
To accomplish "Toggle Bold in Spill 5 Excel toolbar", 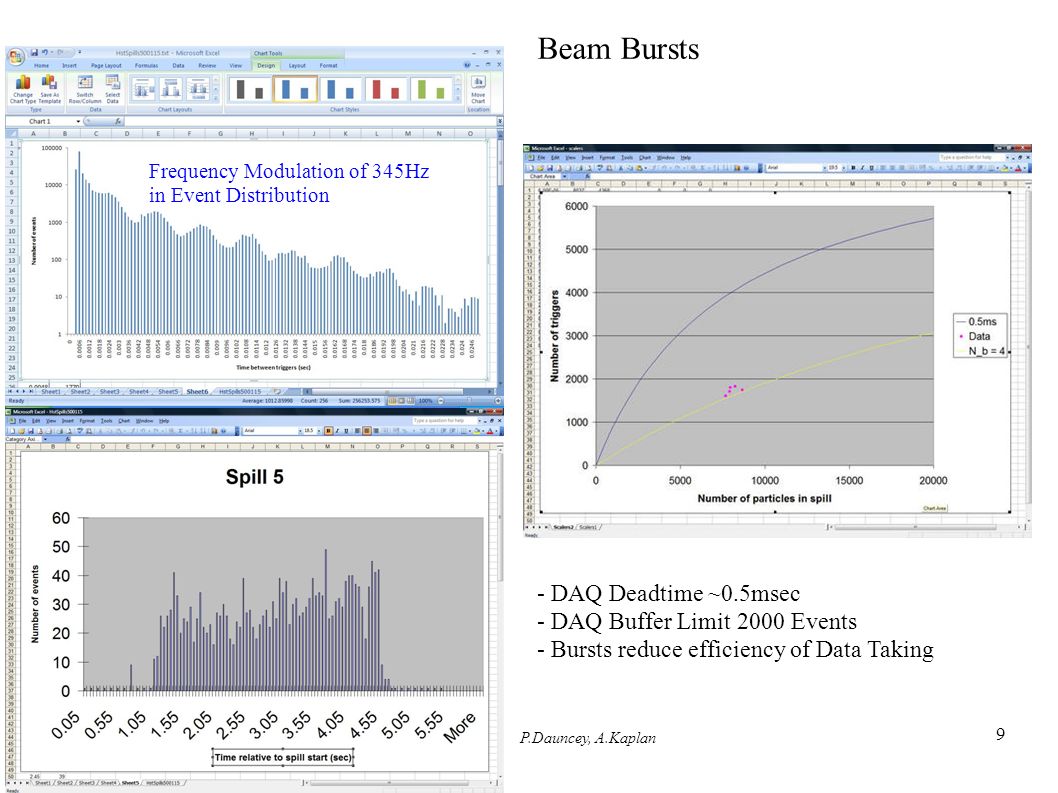I will [x=329, y=431].
